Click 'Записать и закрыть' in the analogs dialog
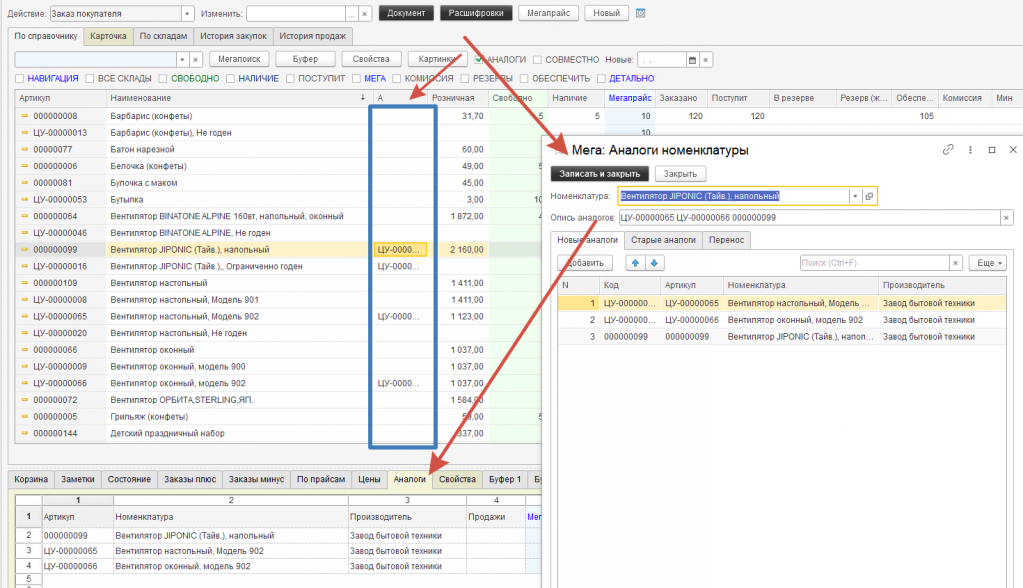1023x588 pixels. coord(600,174)
